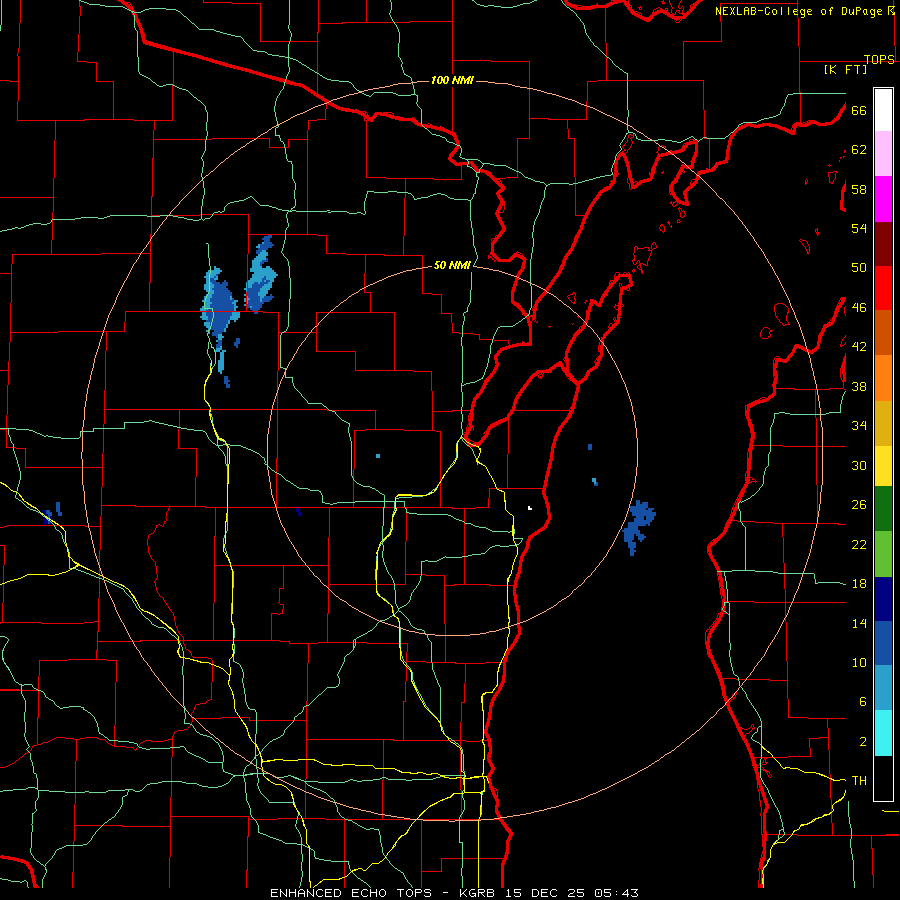Select the light green legend swatch
Screen dimensions: 900x900
pos(883,554)
